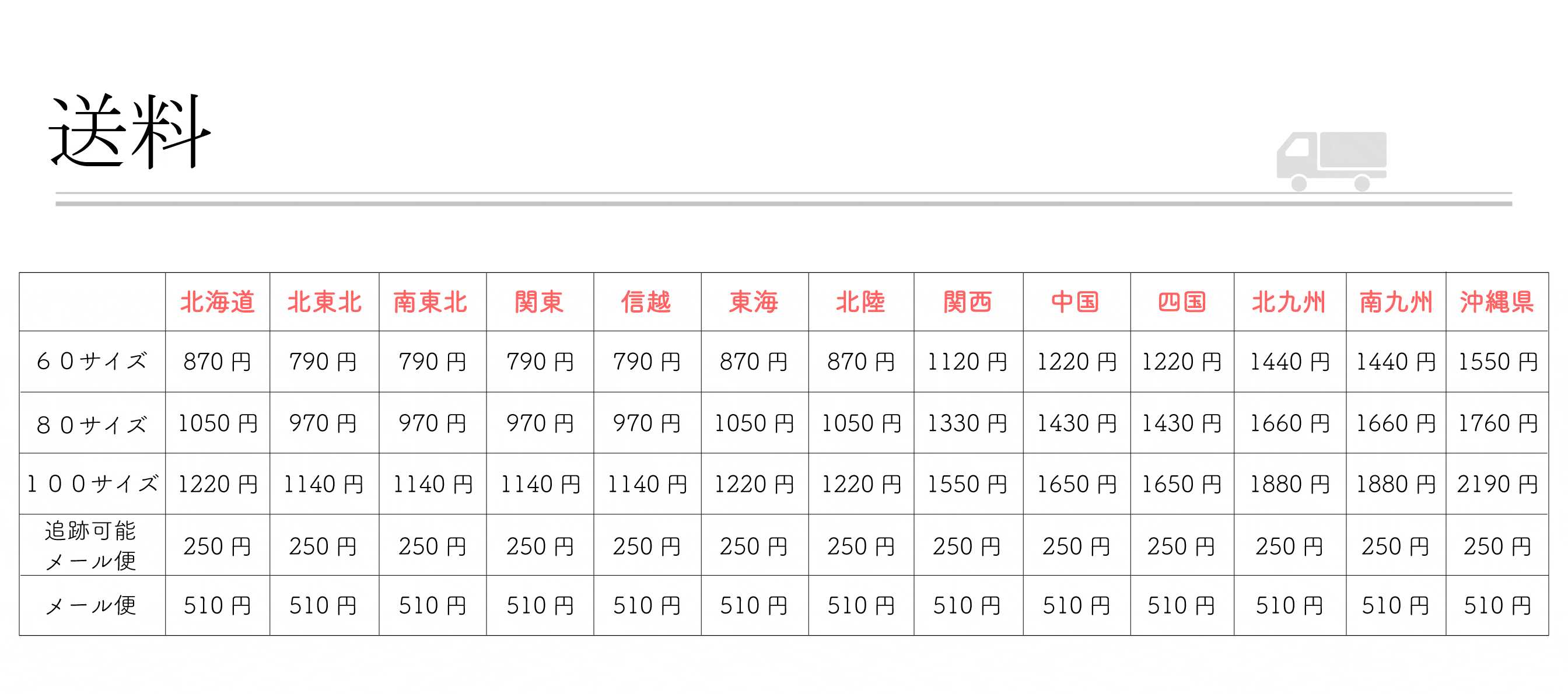Click the 2190 円 price cell
The width and height of the screenshot is (1568, 694).
1497,485
